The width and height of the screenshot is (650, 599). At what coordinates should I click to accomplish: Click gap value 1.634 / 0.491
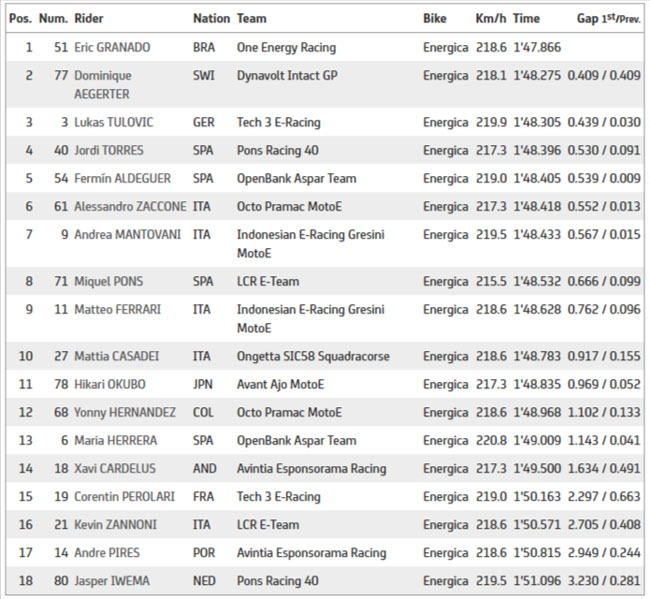(604, 468)
